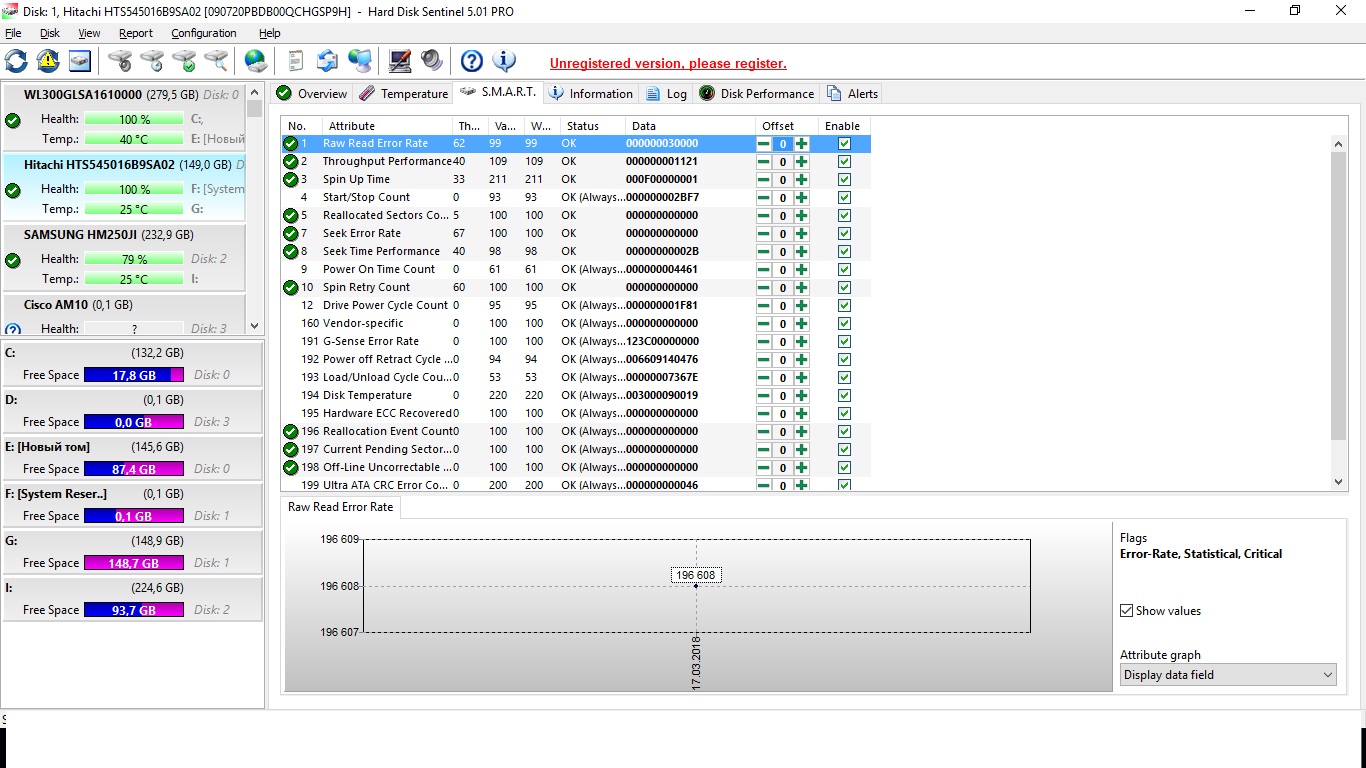Click the speaker sound toolbar icon

click(x=432, y=61)
